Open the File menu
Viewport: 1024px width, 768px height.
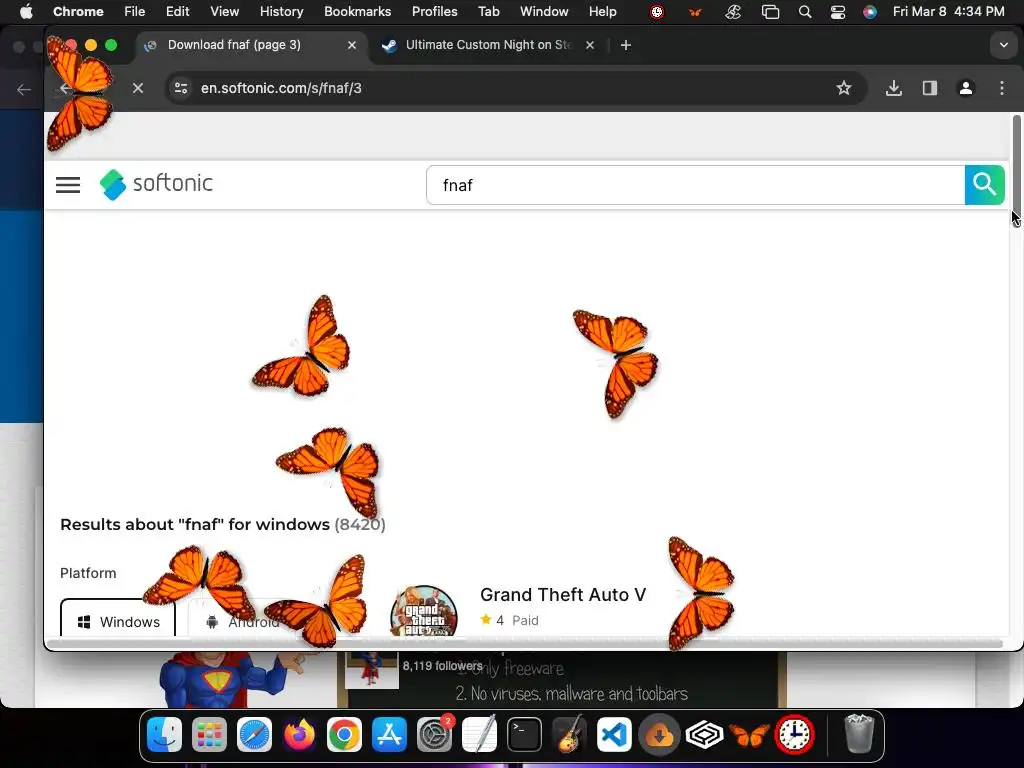pos(135,11)
